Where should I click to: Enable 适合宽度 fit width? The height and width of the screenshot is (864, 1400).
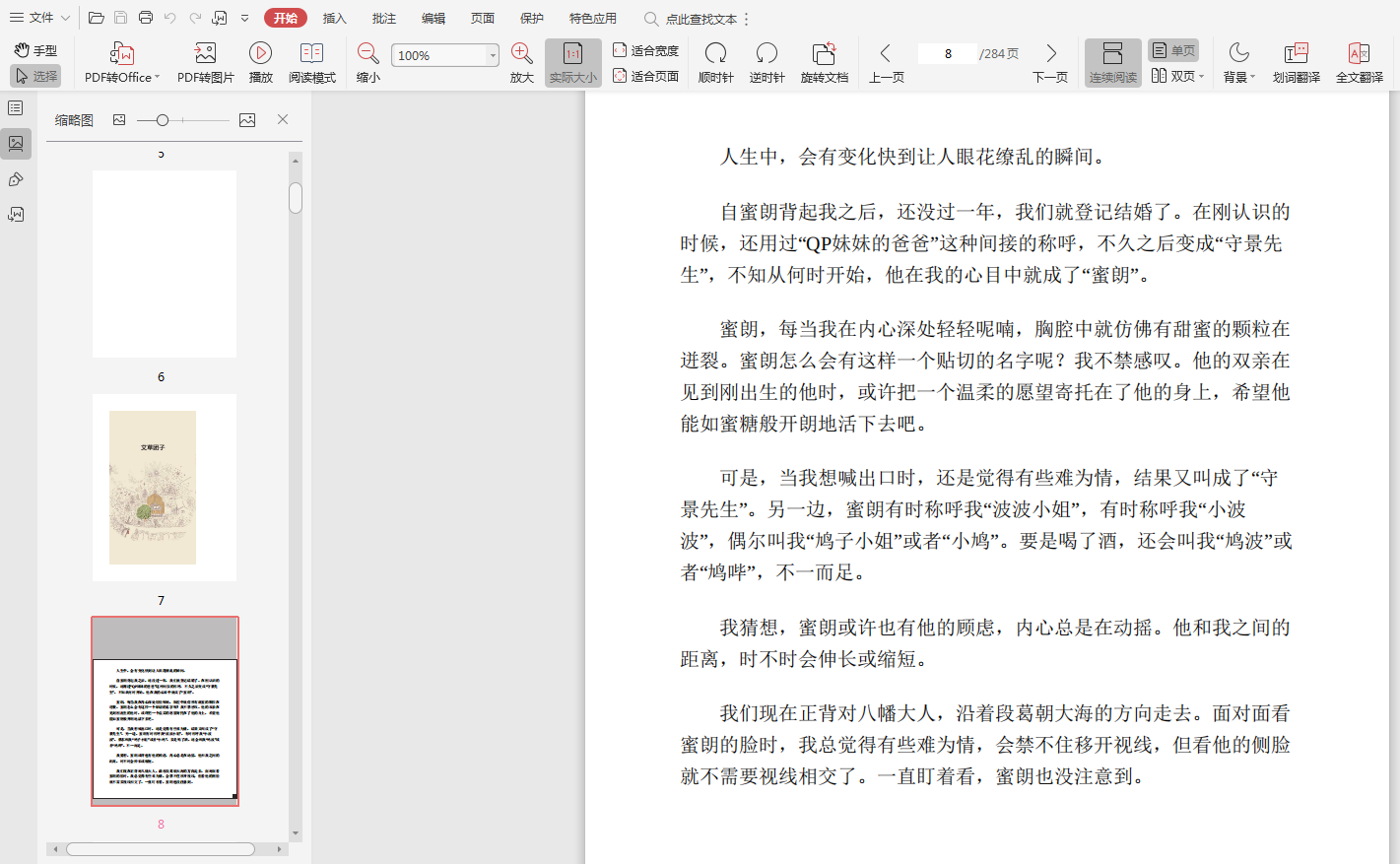[x=646, y=50]
